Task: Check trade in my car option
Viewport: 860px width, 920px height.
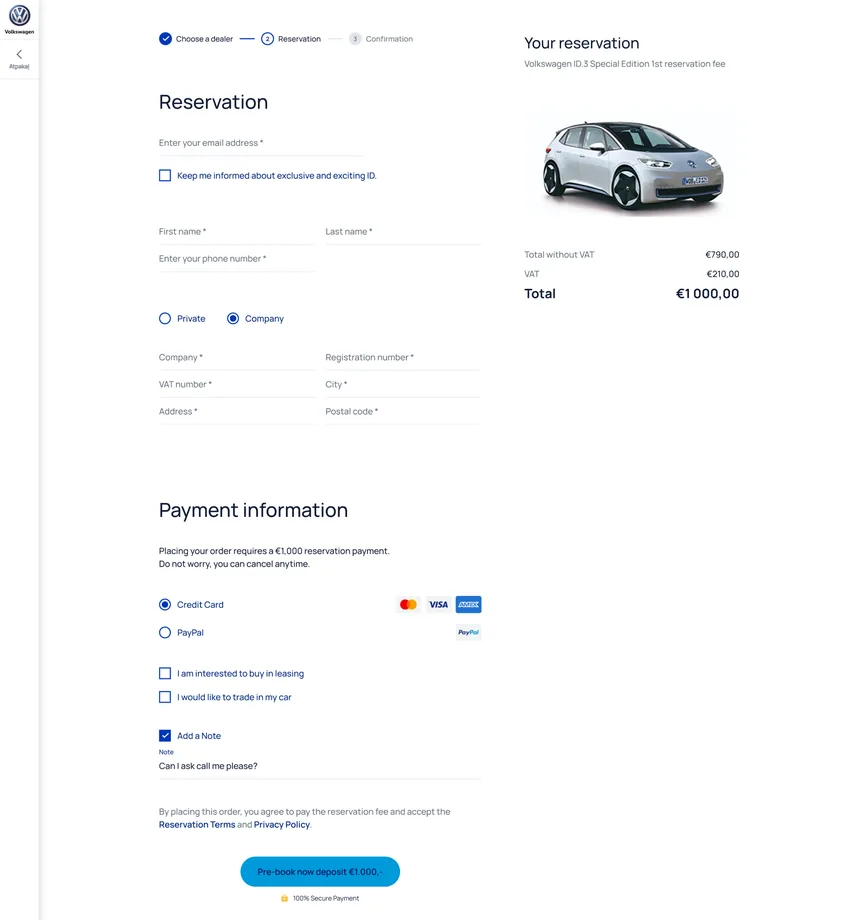Action: click(165, 697)
